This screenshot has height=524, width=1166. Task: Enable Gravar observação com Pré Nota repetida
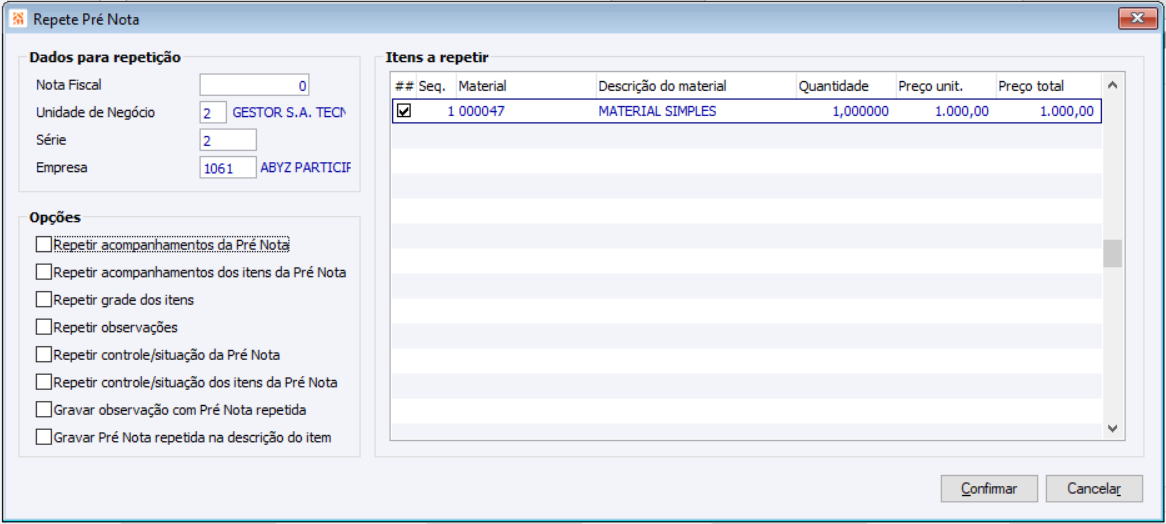point(44,410)
